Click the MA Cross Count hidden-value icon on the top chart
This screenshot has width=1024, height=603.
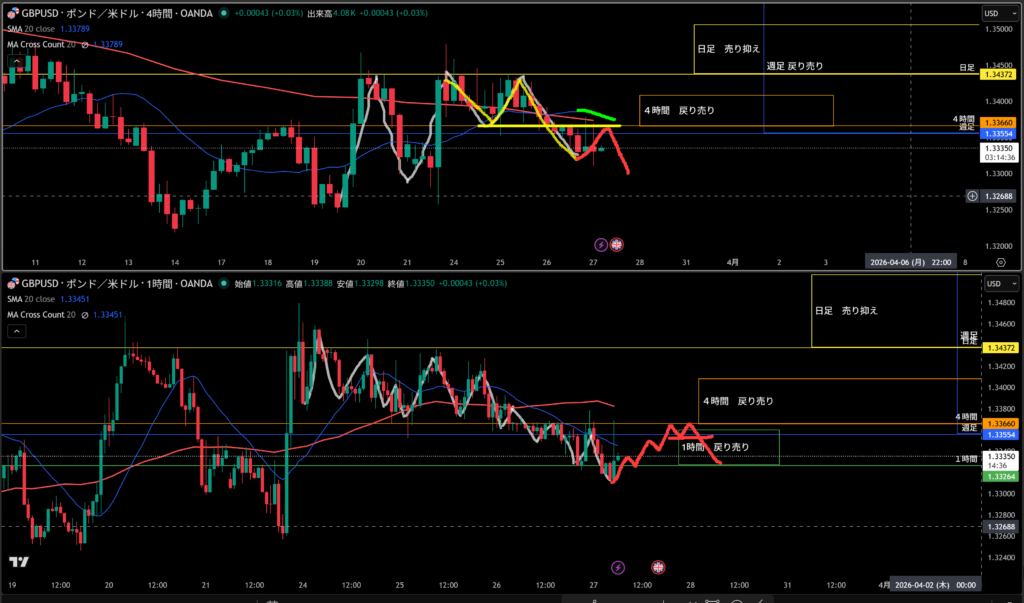[85, 45]
